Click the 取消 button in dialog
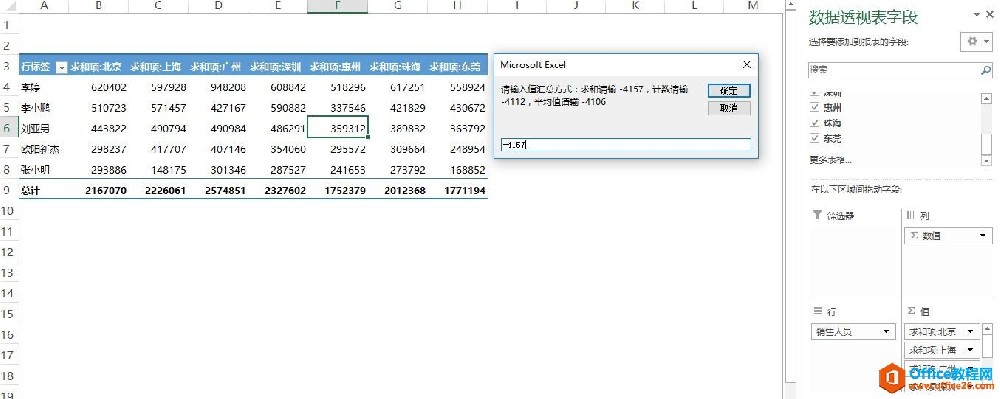Viewport: 1000px width, 399px height. pyautogui.click(x=729, y=108)
